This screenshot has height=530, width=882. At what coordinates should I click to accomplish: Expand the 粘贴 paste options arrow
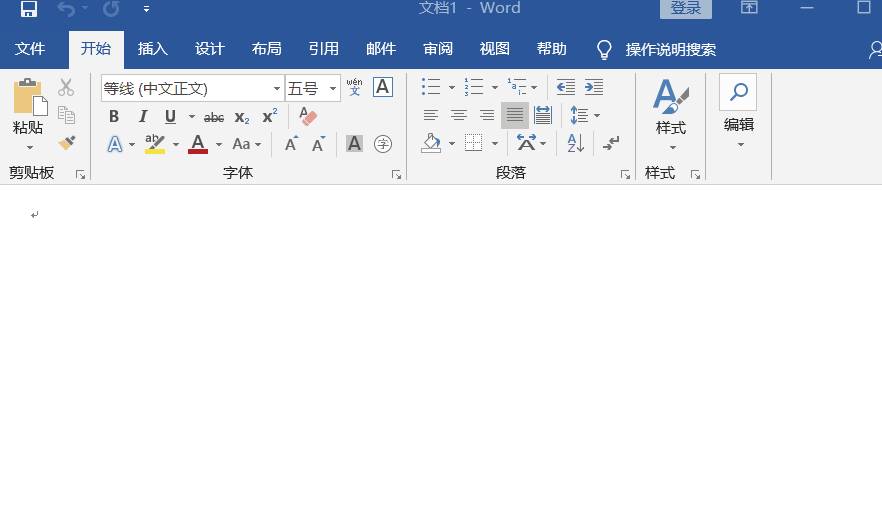30,147
